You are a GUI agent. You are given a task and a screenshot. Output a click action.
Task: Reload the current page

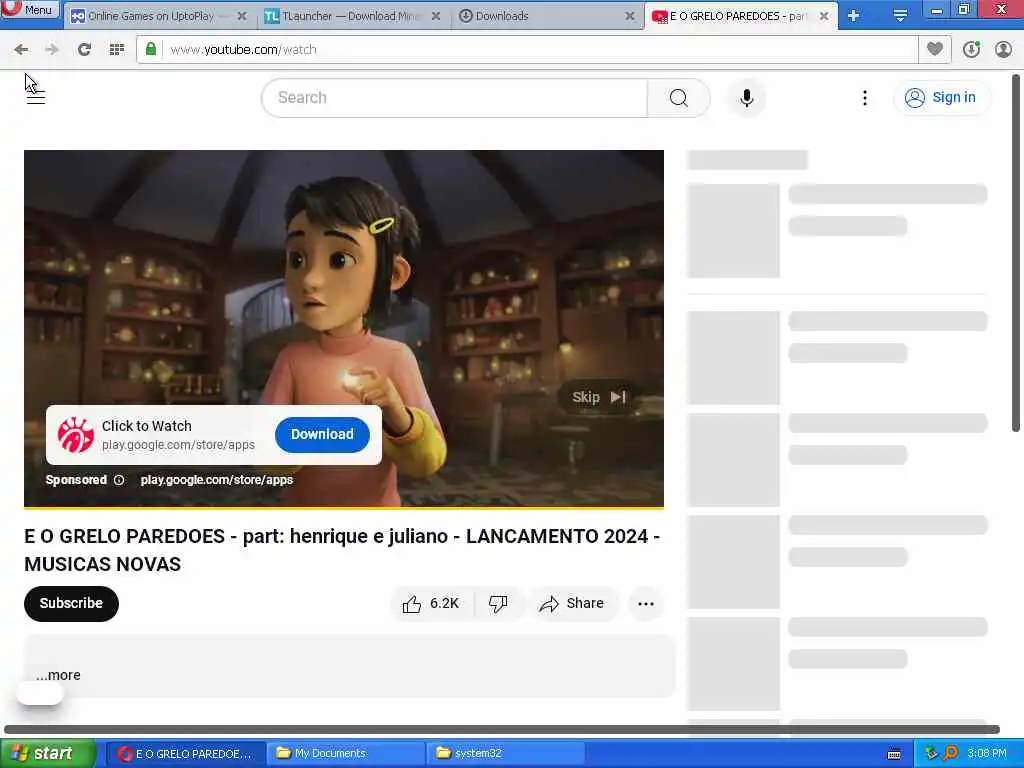coord(84,50)
